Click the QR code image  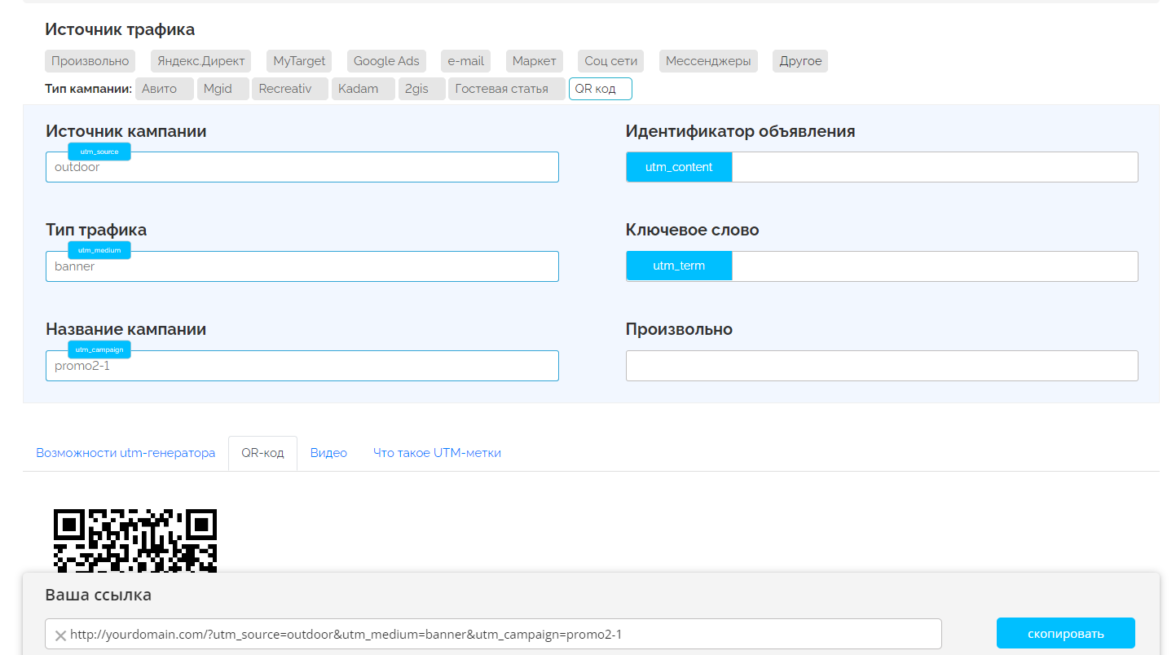coord(135,540)
